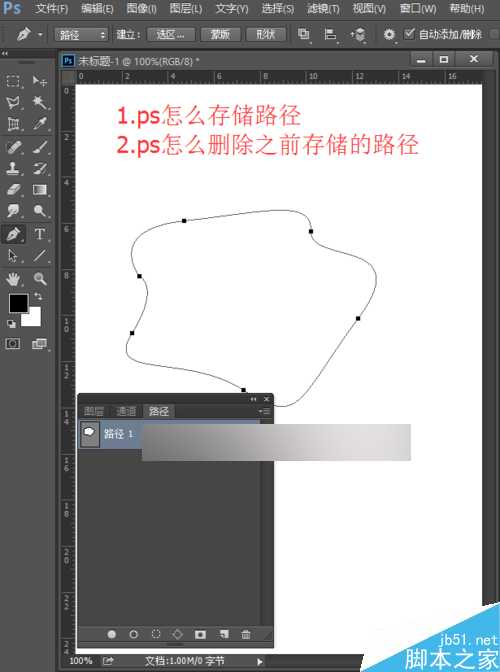Select the Horizontal Type tool

pyautogui.click(x=39, y=234)
